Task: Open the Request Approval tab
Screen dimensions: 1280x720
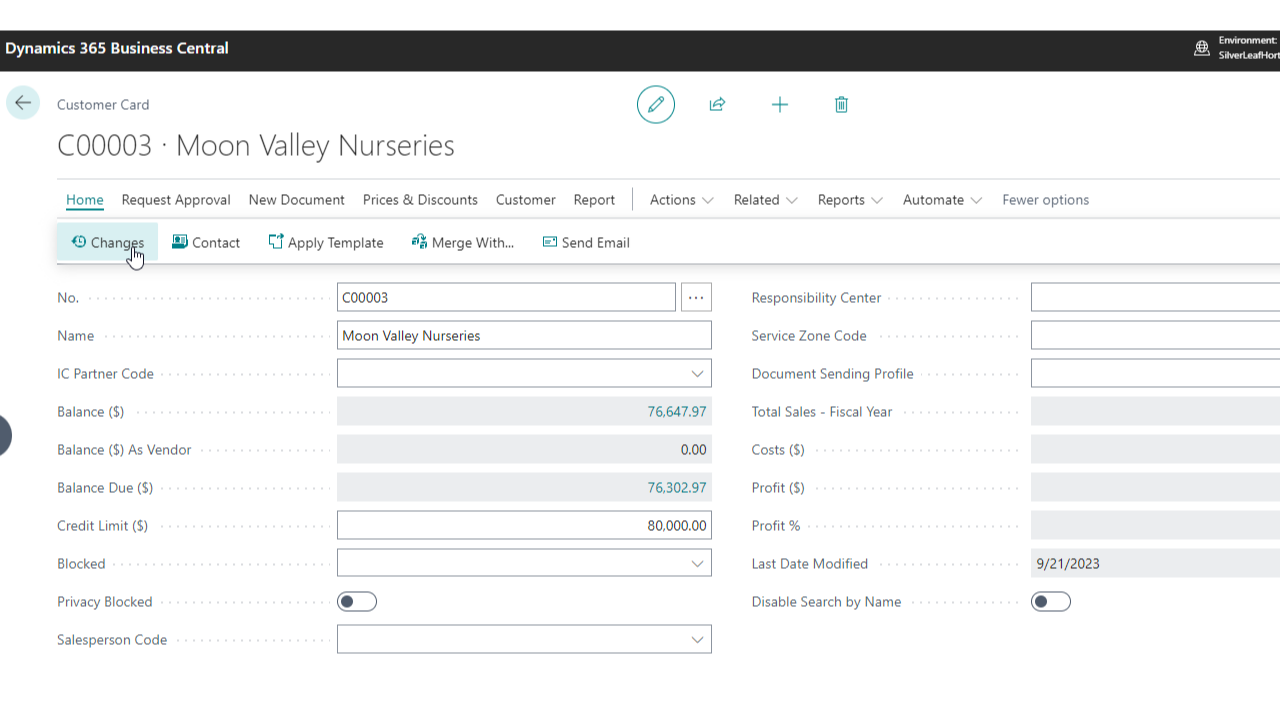Action: 176,199
